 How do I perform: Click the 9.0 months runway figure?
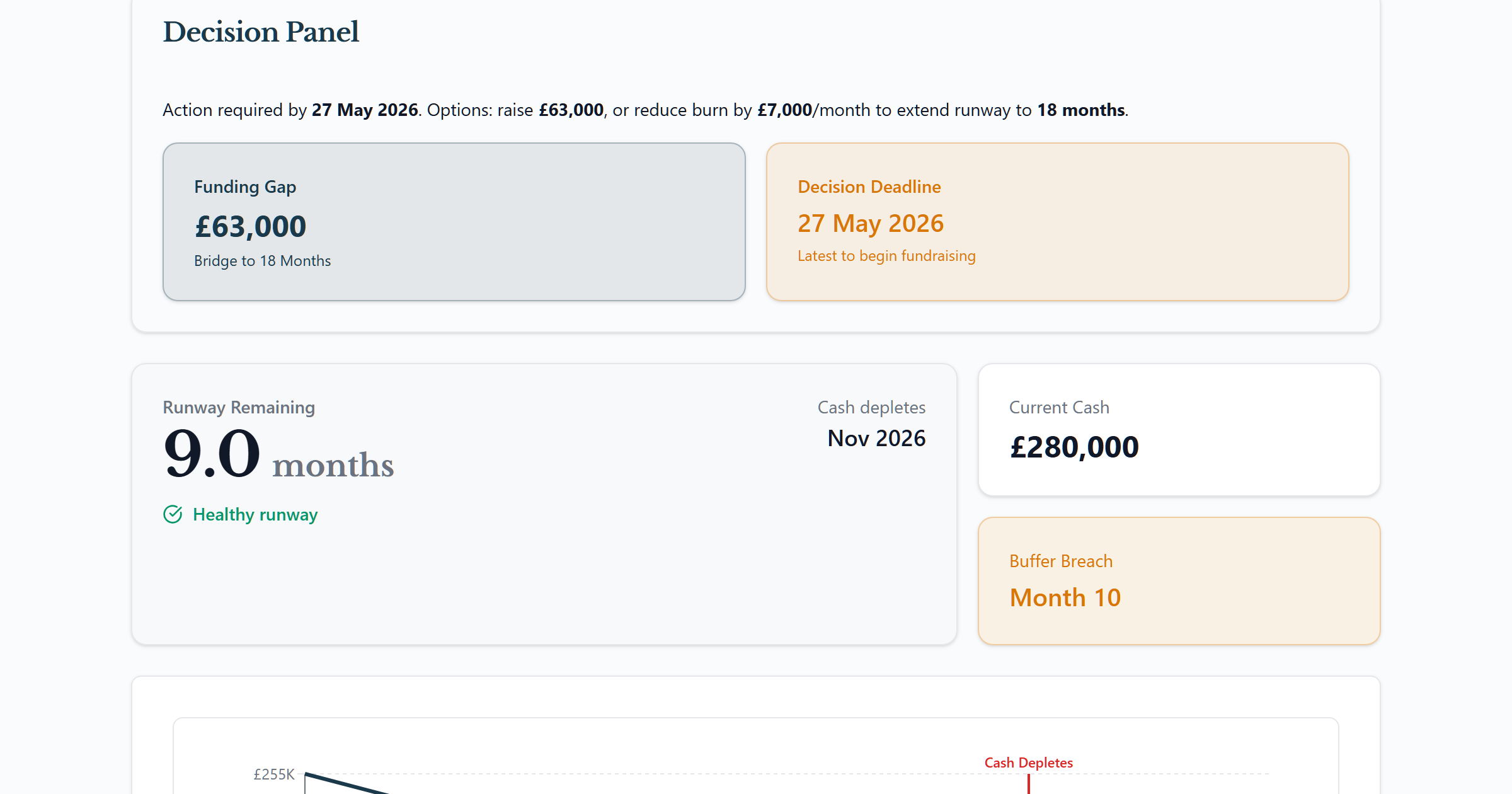tap(278, 454)
